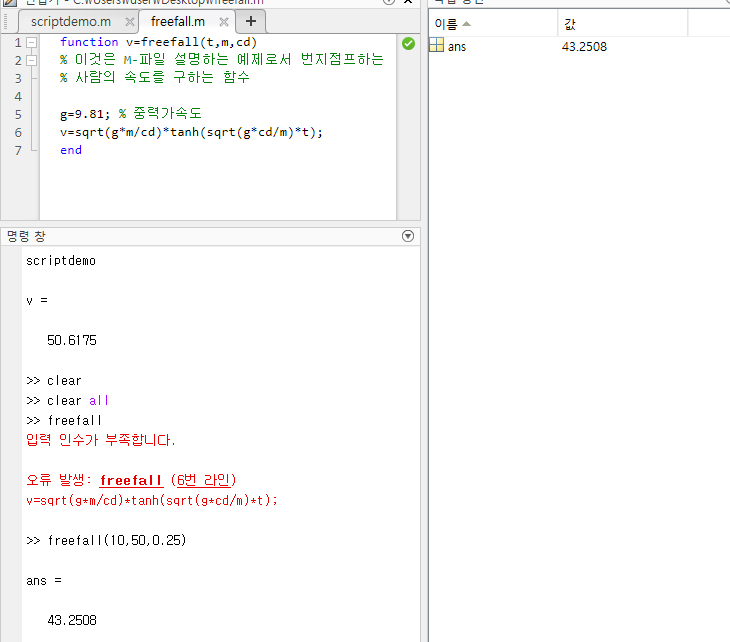Viewport: 730px width, 642px height.
Task: Click the Korean comment on line 3
Action: [x=155, y=77]
